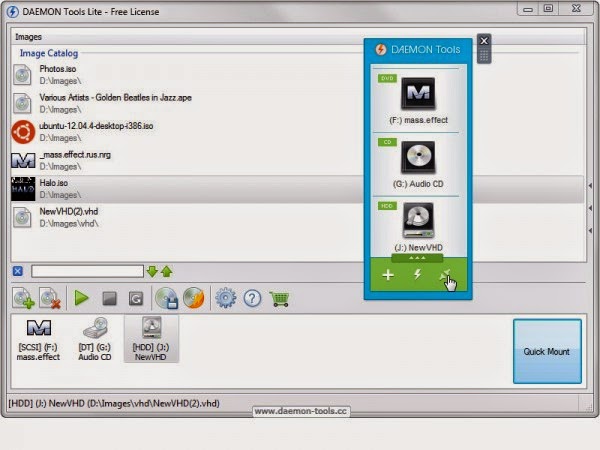This screenshot has height=450, width=600.
Task: Click the Create Disc Image icon
Action: pyautogui.click(x=167, y=298)
